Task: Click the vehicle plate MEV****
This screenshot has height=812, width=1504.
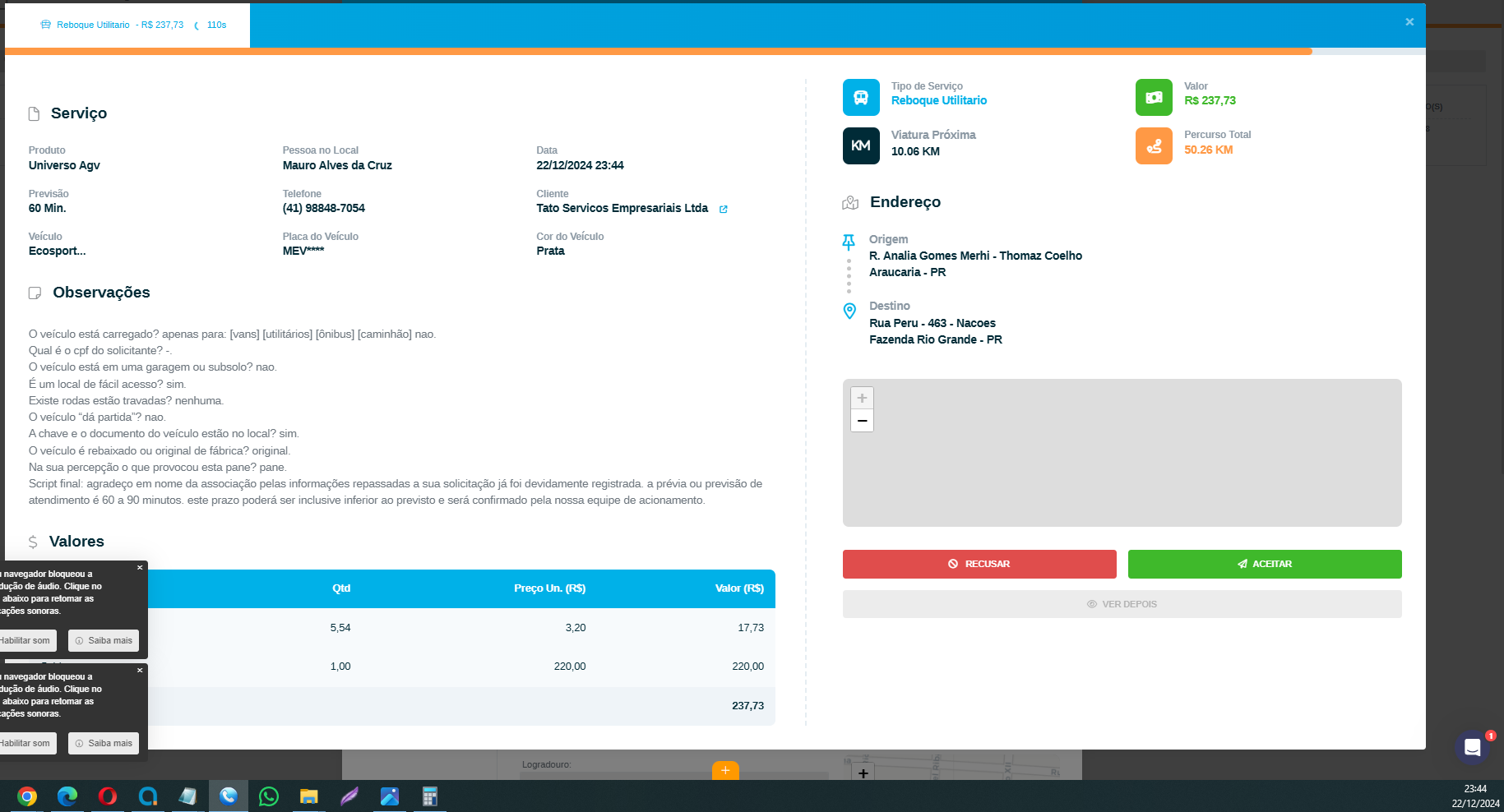Action: (x=303, y=251)
